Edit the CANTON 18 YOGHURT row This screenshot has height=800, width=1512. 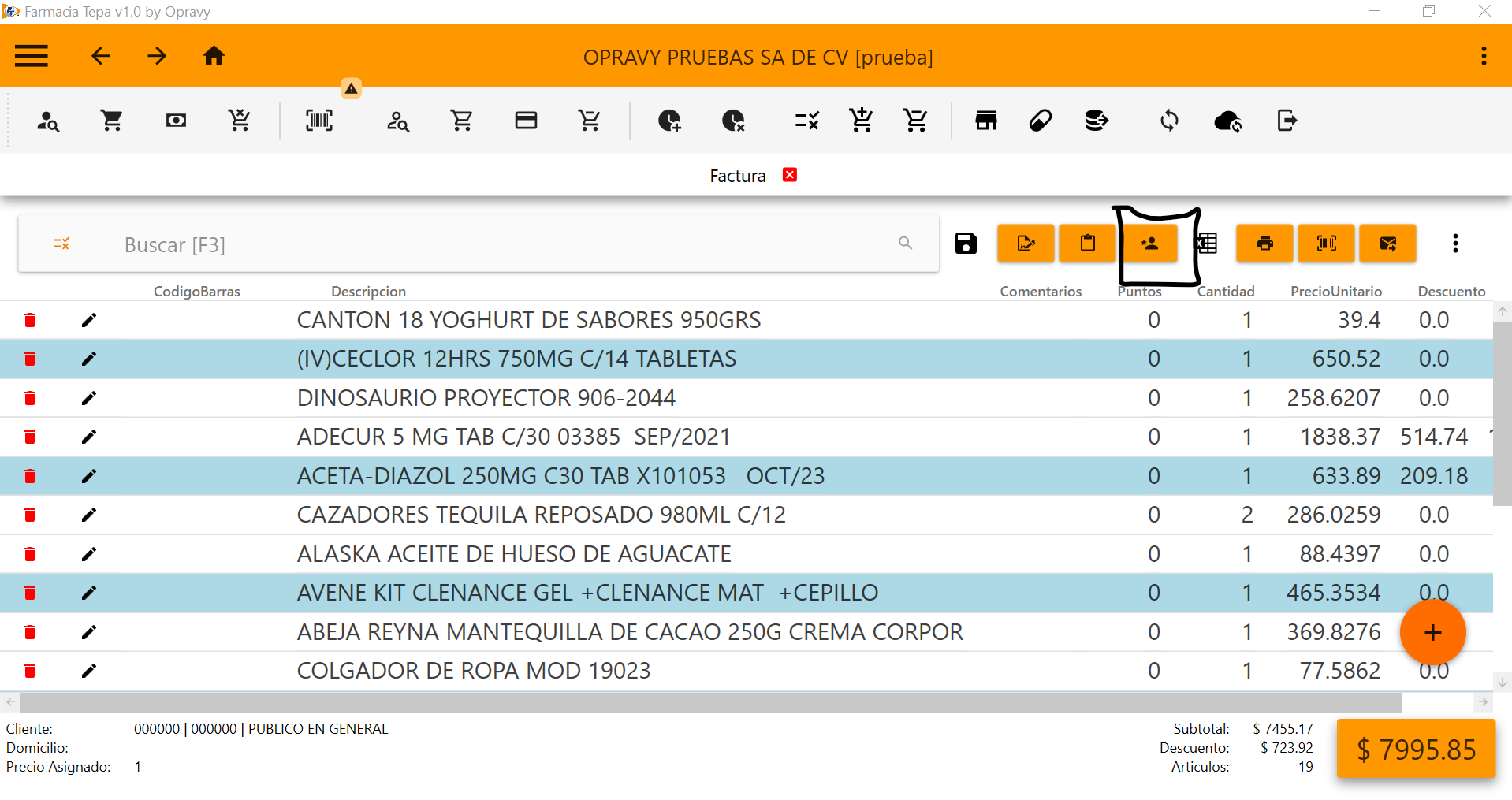click(89, 320)
